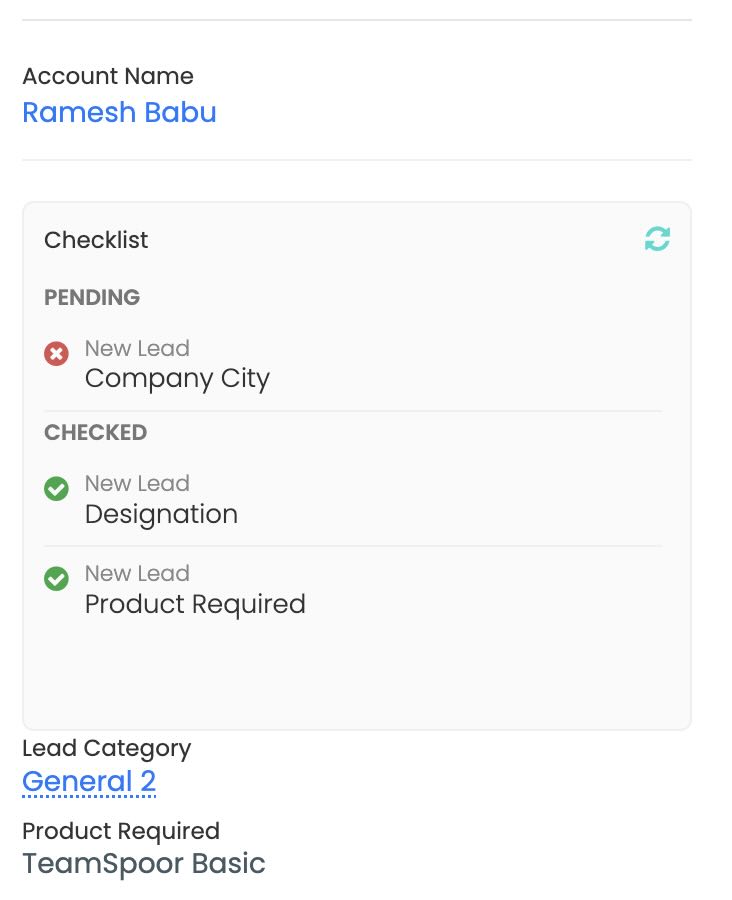Tap the checkmark for the Designation checklist entry
This screenshot has height=900, width=732.
pyautogui.click(x=57, y=488)
